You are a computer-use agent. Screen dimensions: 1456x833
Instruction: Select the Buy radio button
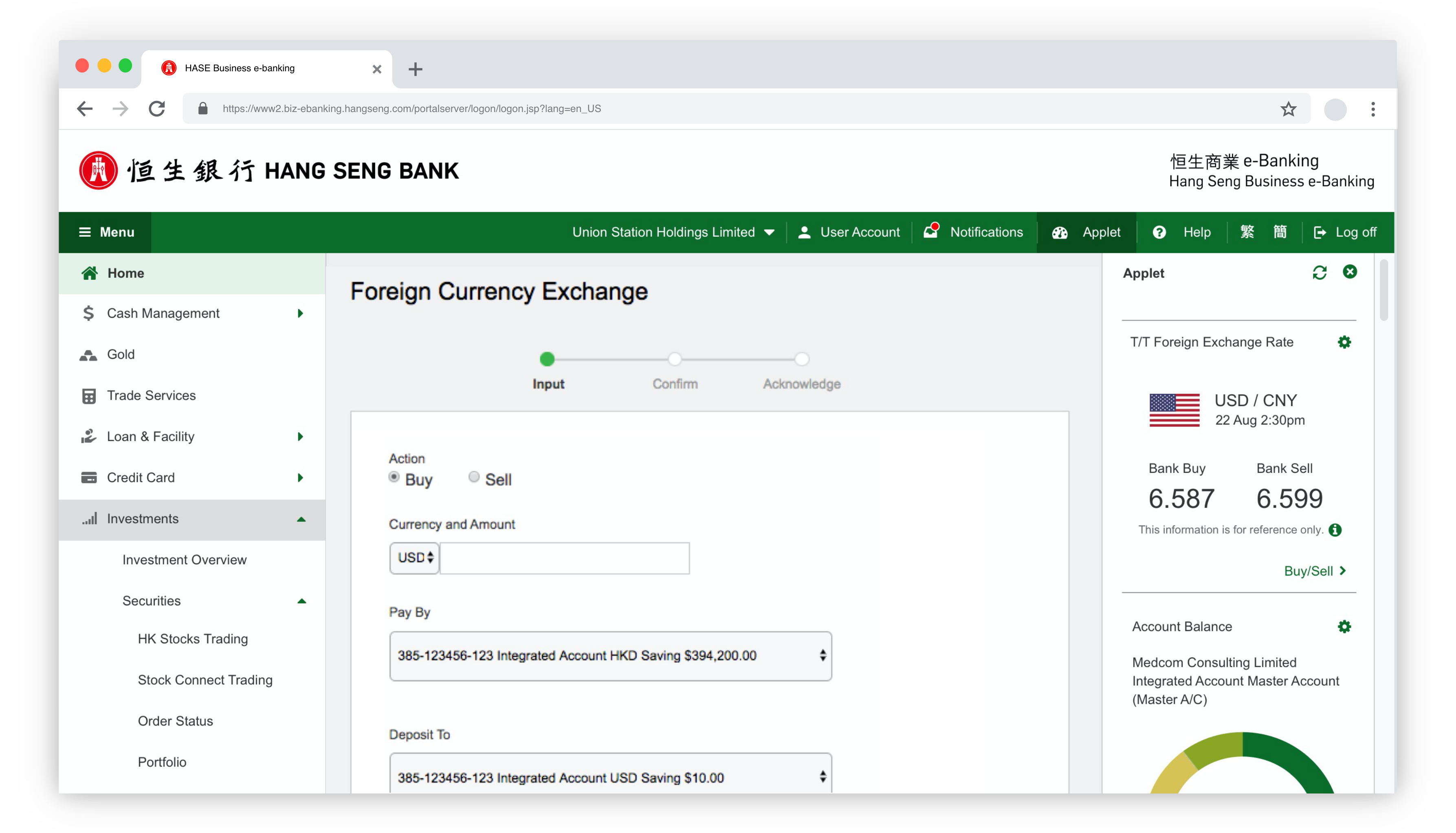tap(394, 477)
